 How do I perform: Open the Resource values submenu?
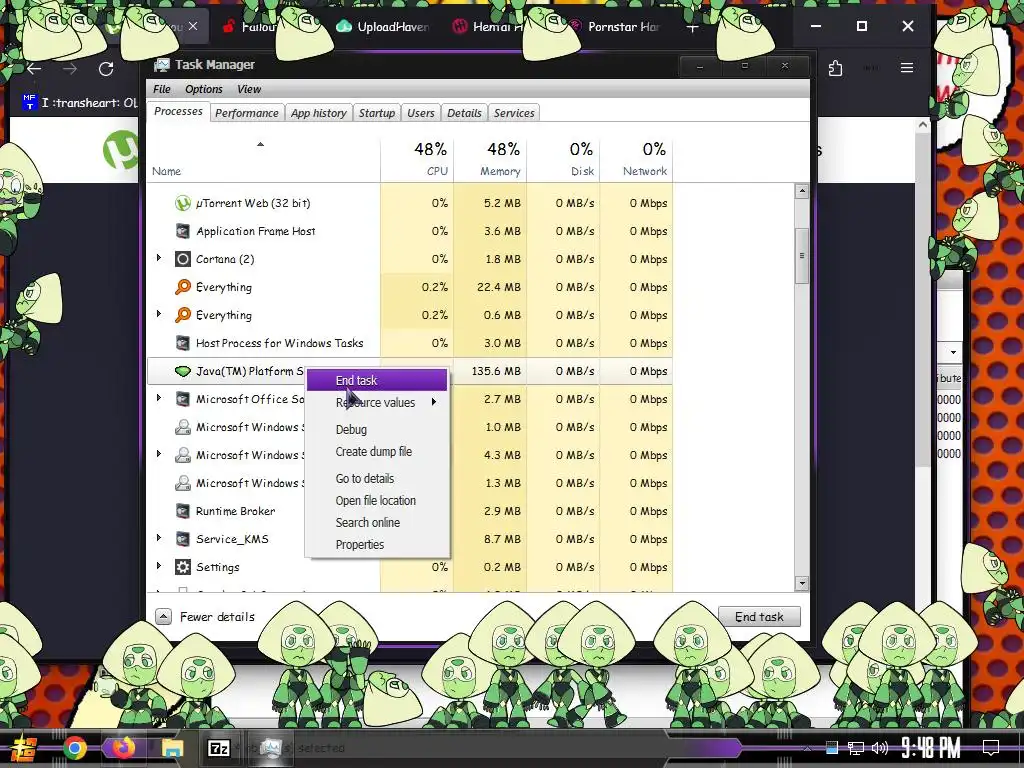(377, 402)
